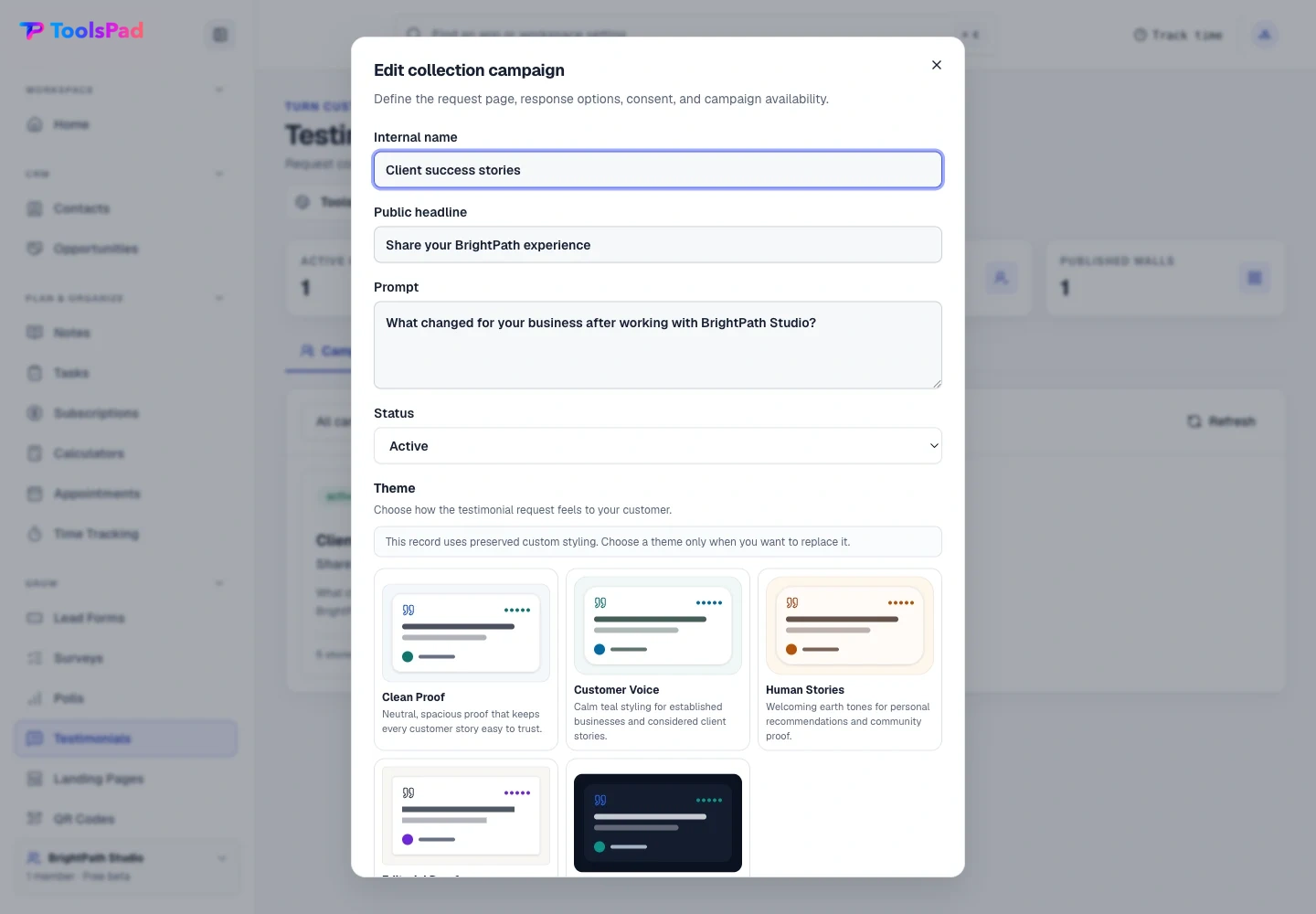Click the Polls sidebar icon

(x=35, y=698)
